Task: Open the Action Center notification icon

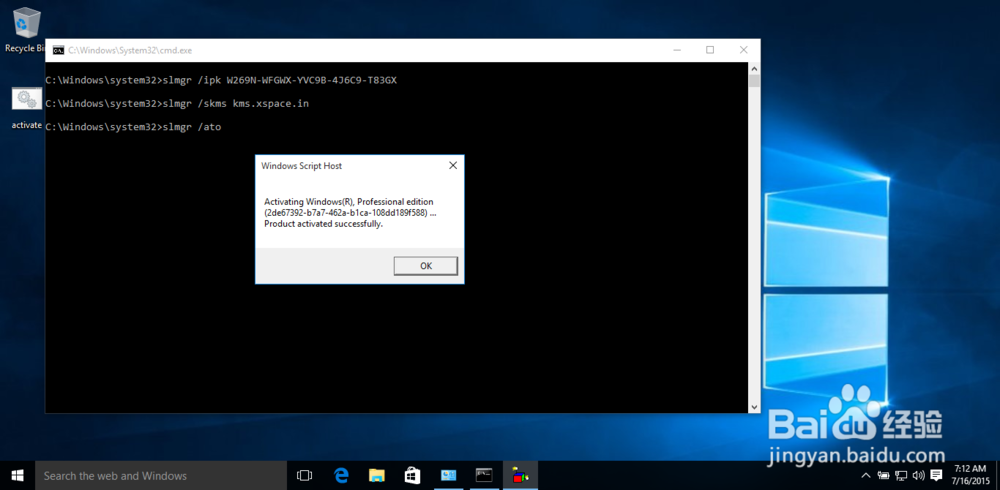Action: (936, 475)
